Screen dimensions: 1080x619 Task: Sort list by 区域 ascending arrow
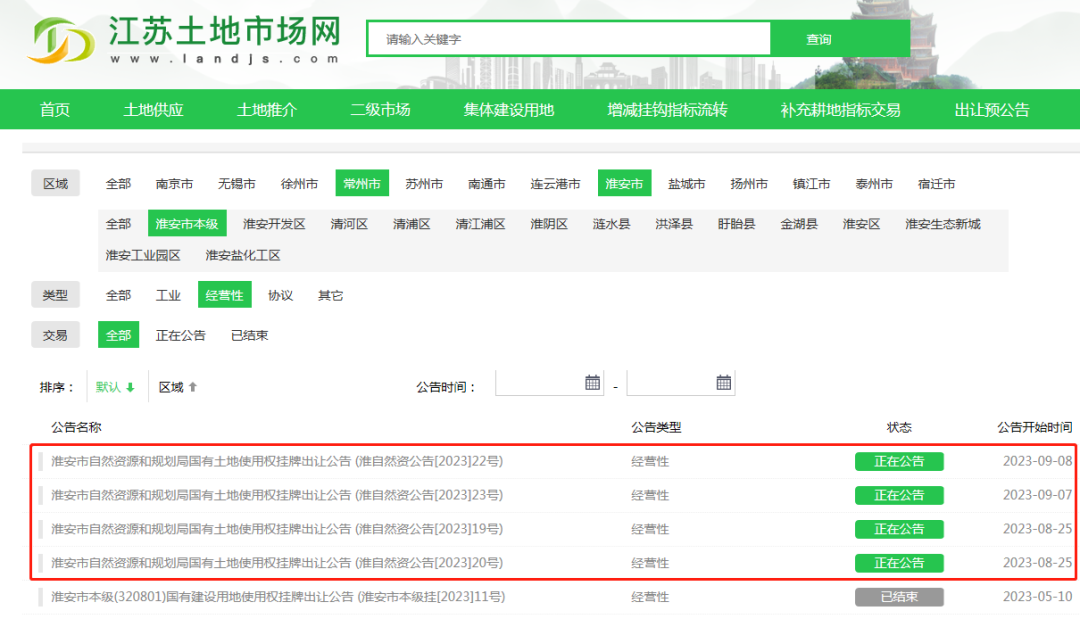[x=193, y=387]
